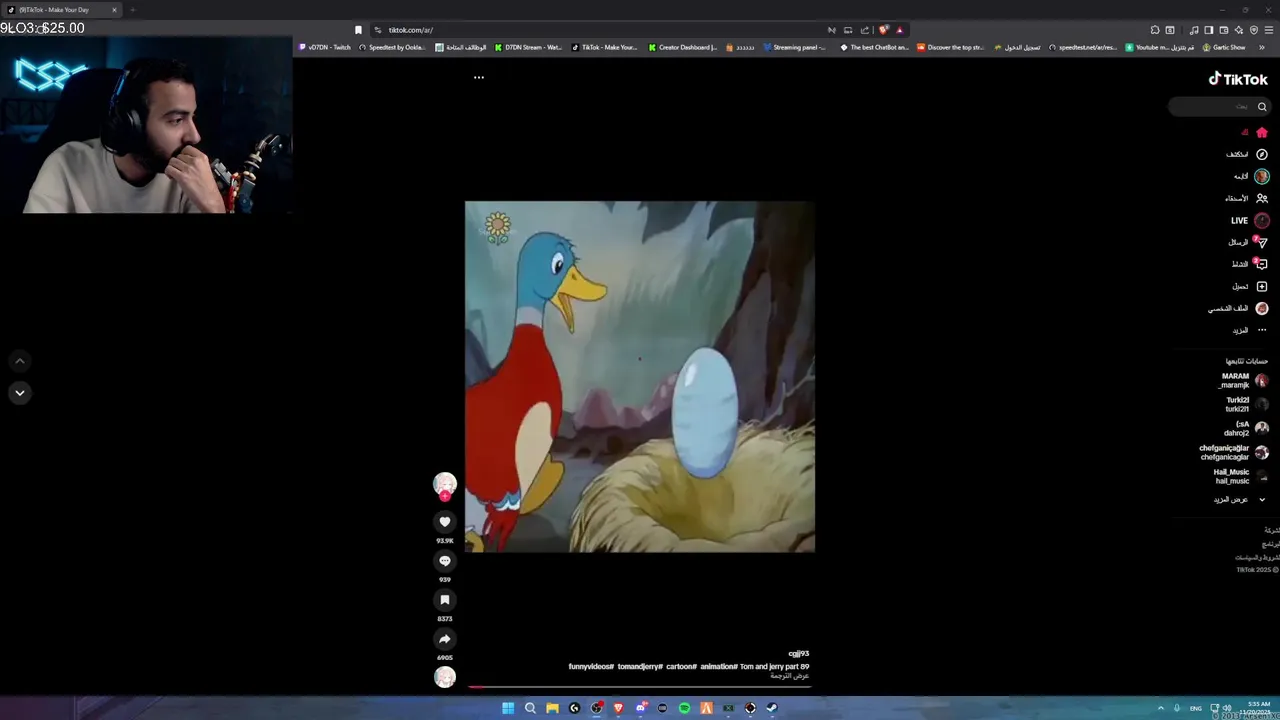Viewport: 1280px width, 720px height.
Task: Open the Gartic Show bookmark
Action: click(1224, 47)
